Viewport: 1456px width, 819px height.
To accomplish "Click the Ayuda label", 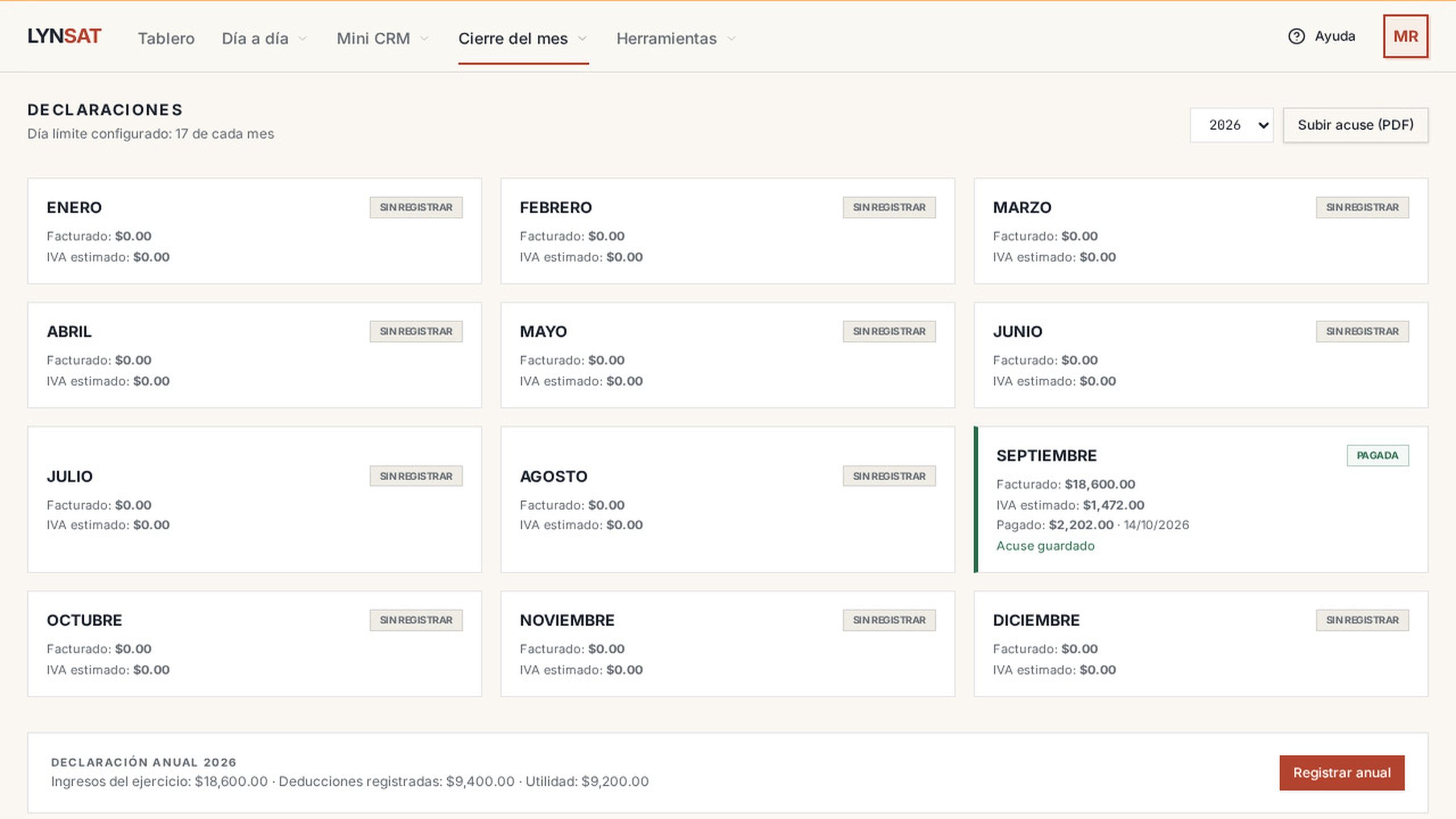I will click(1335, 36).
